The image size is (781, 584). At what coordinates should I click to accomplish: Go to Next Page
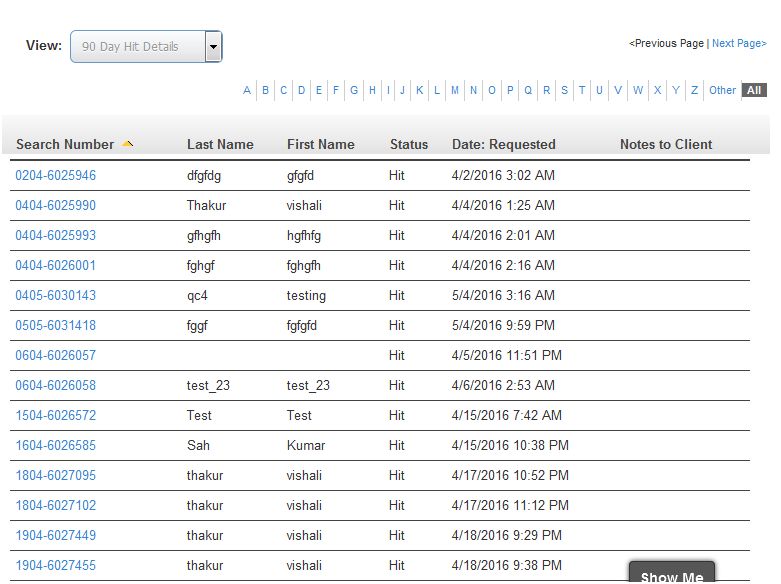point(739,43)
